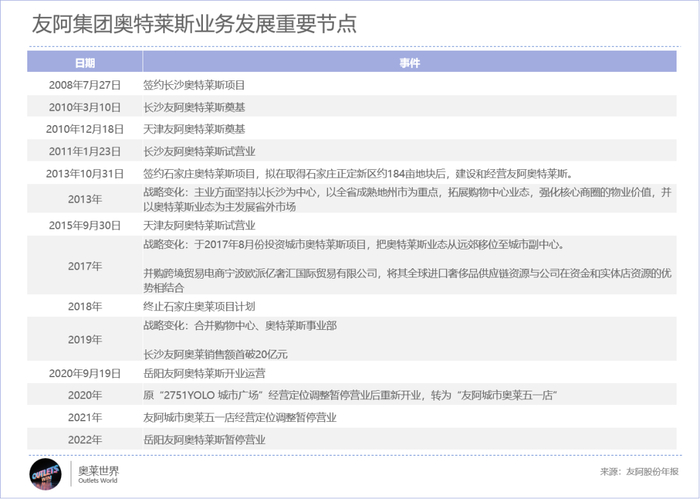
Task: Click date cell 2020年9月19日
Action: tap(85, 373)
